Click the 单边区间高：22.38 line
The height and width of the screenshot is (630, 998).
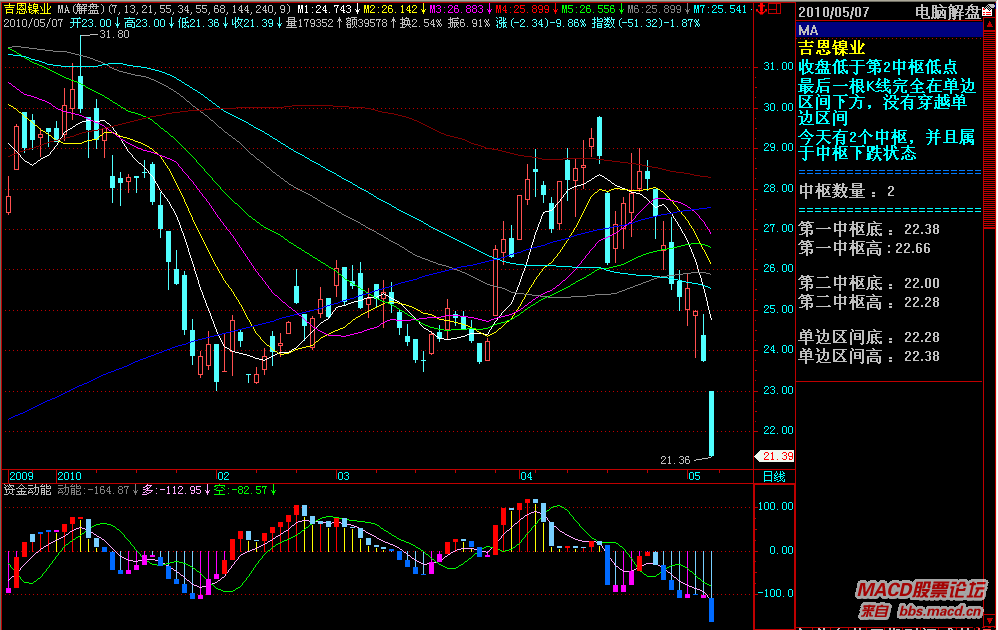tap(869, 356)
